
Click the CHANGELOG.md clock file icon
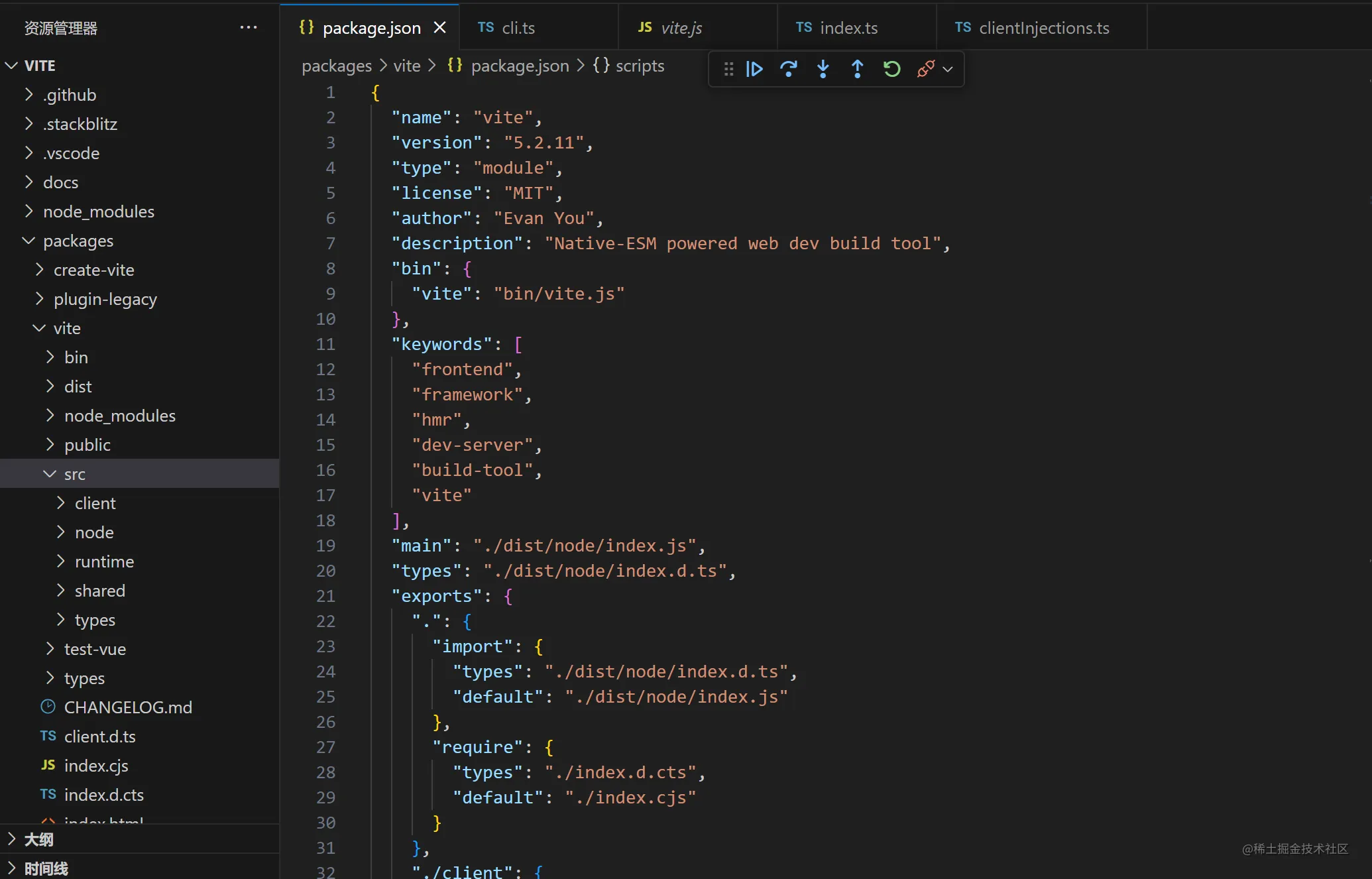48,707
